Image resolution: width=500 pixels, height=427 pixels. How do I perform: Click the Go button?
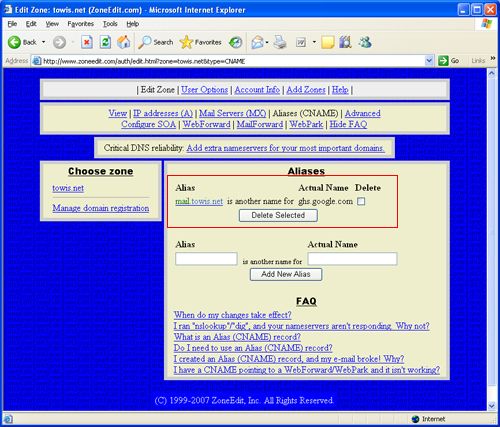(x=449, y=61)
